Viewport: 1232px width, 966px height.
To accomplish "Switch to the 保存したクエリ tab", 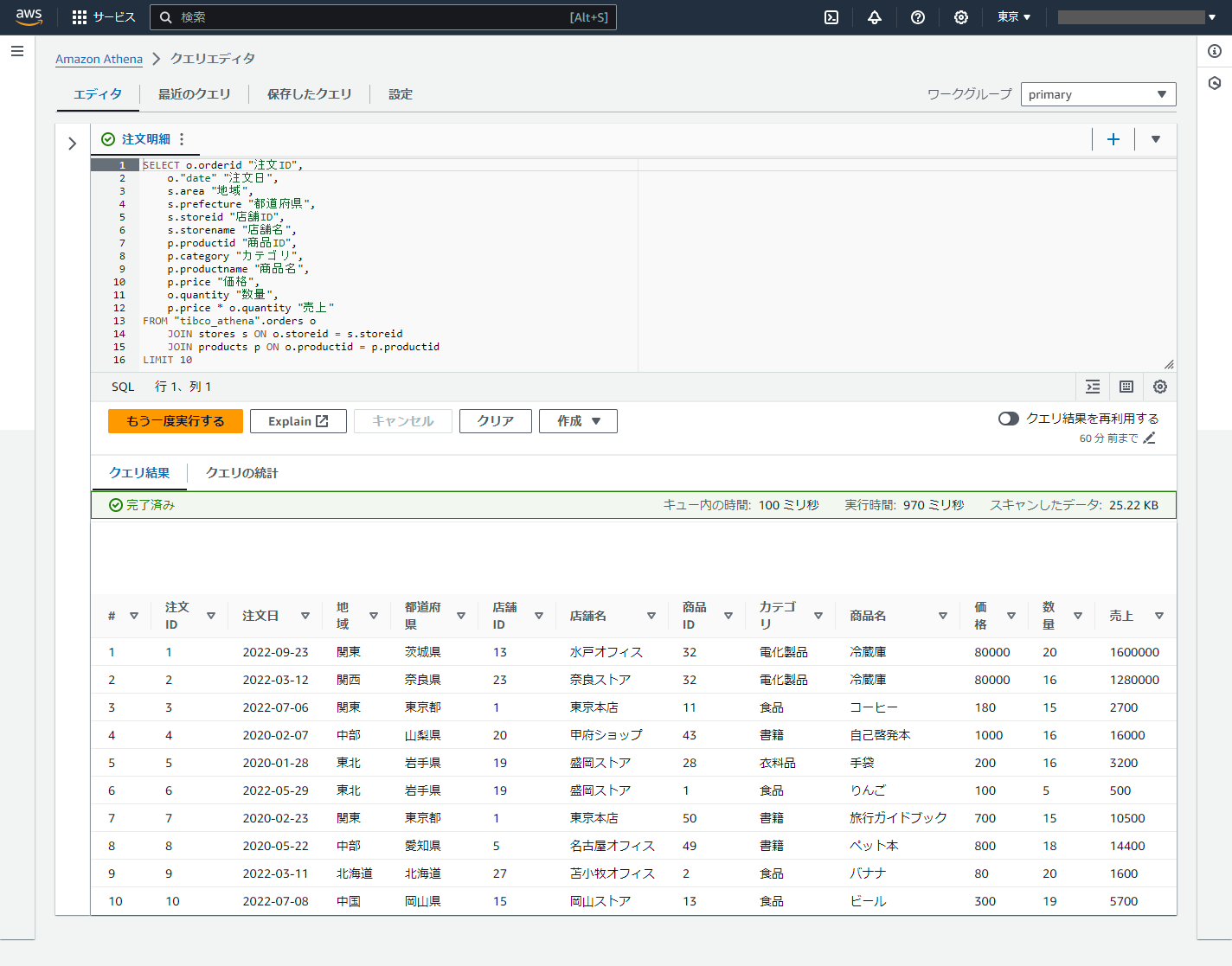I will click(x=309, y=94).
